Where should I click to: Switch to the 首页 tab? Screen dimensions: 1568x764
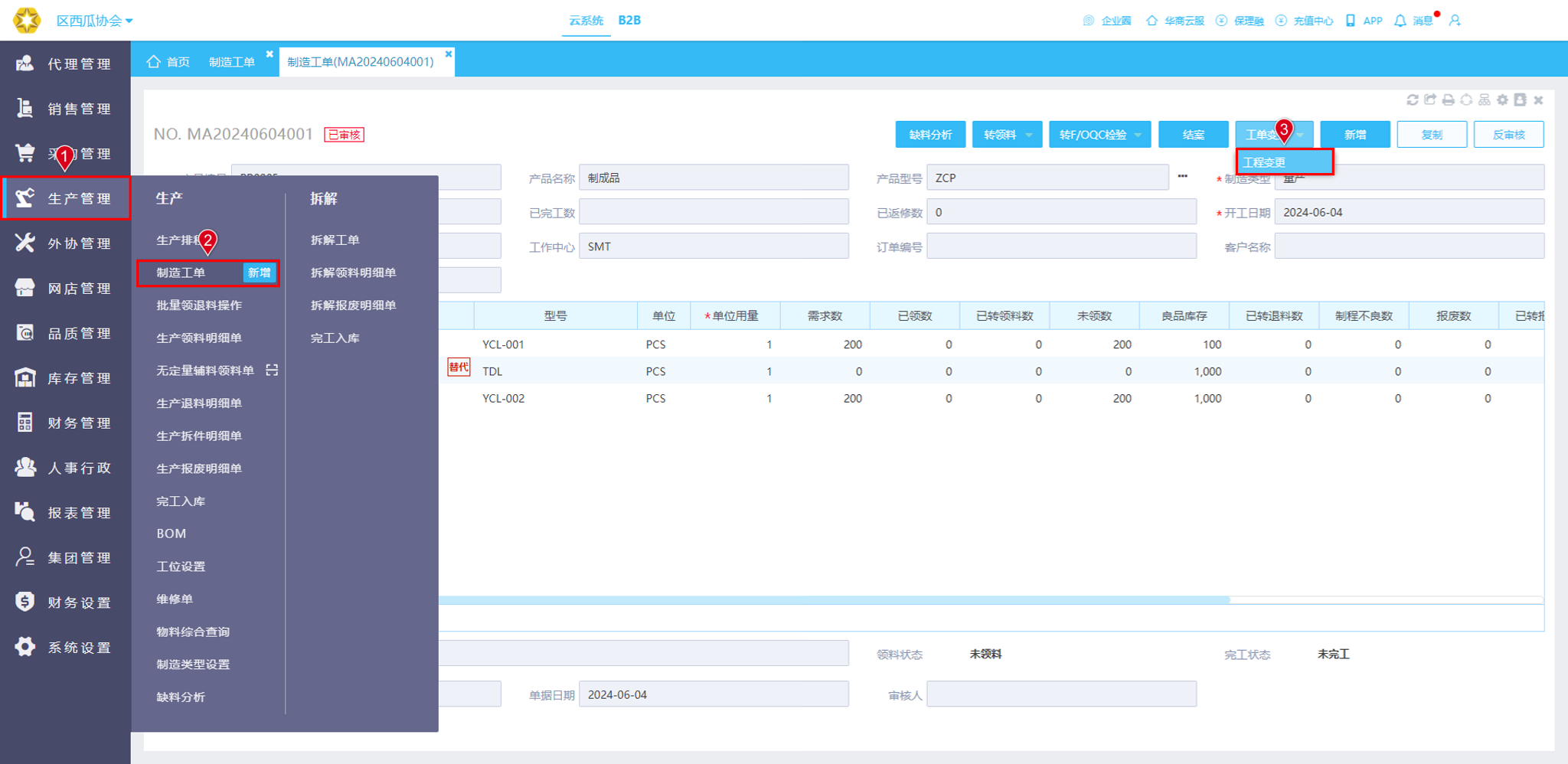tap(168, 62)
